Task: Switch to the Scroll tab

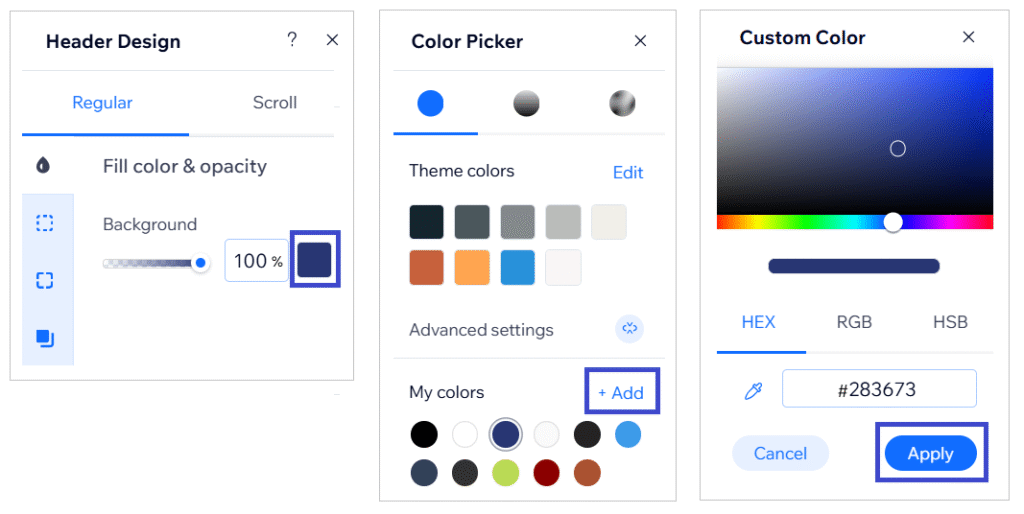Action: click(274, 103)
